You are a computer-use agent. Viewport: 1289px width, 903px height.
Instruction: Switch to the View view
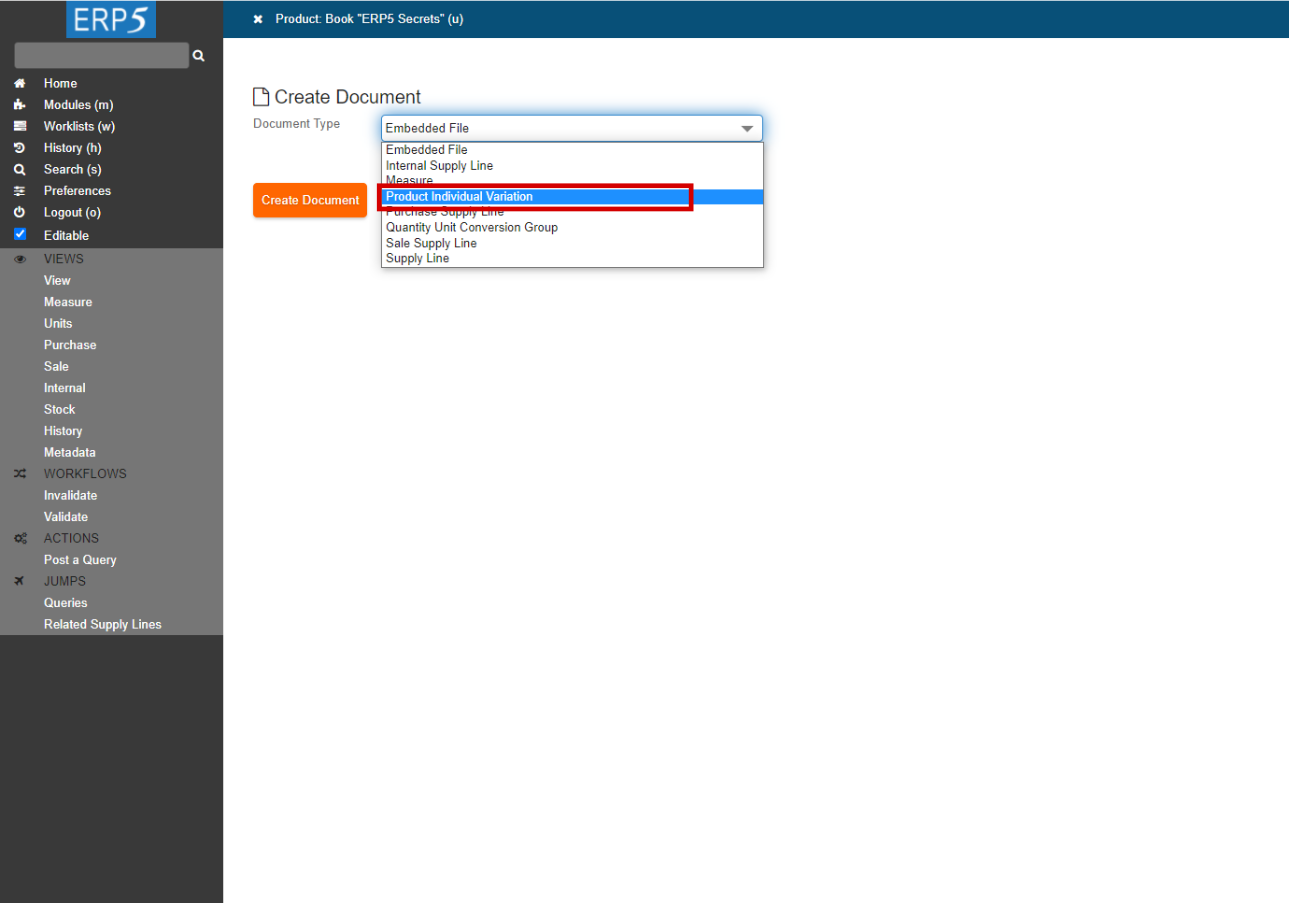[x=57, y=281]
